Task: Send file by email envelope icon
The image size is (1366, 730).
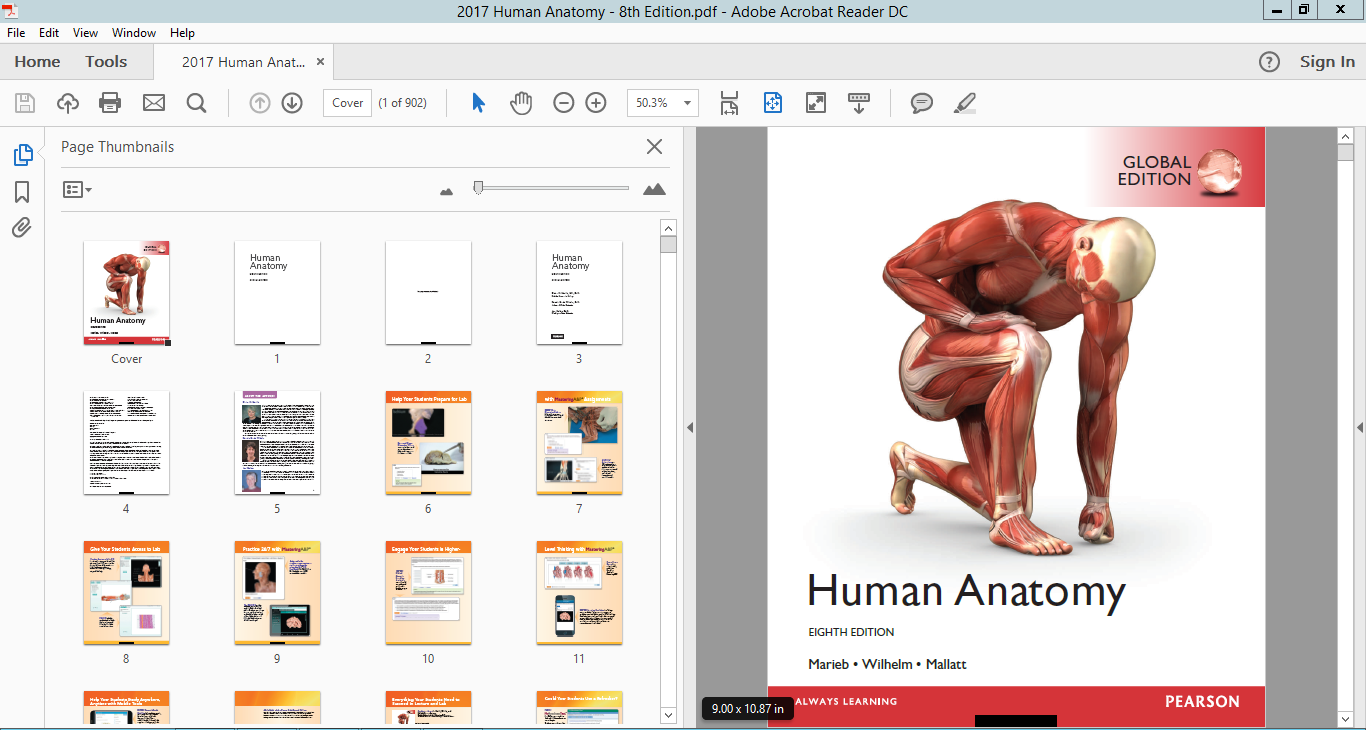Action: tap(154, 103)
